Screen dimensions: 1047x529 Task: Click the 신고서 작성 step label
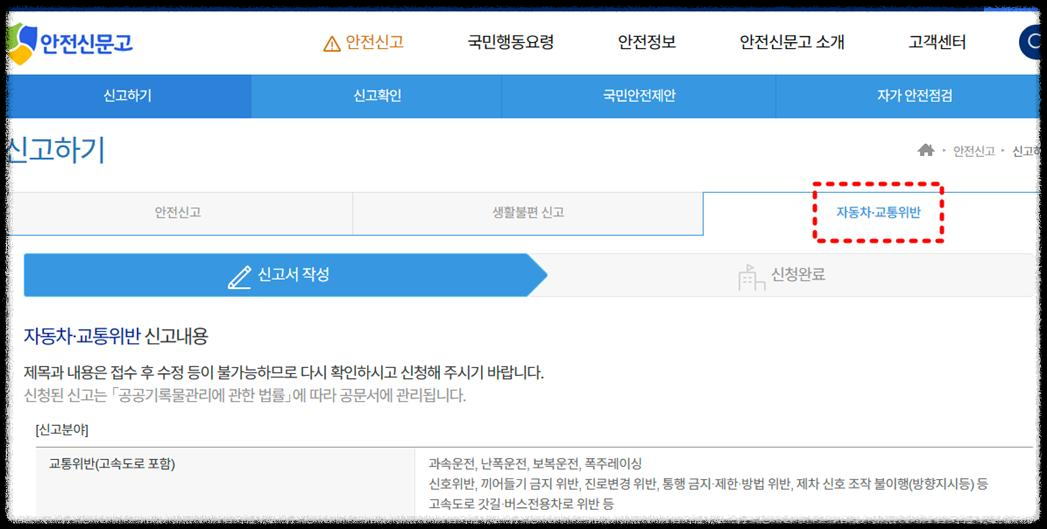click(294, 275)
